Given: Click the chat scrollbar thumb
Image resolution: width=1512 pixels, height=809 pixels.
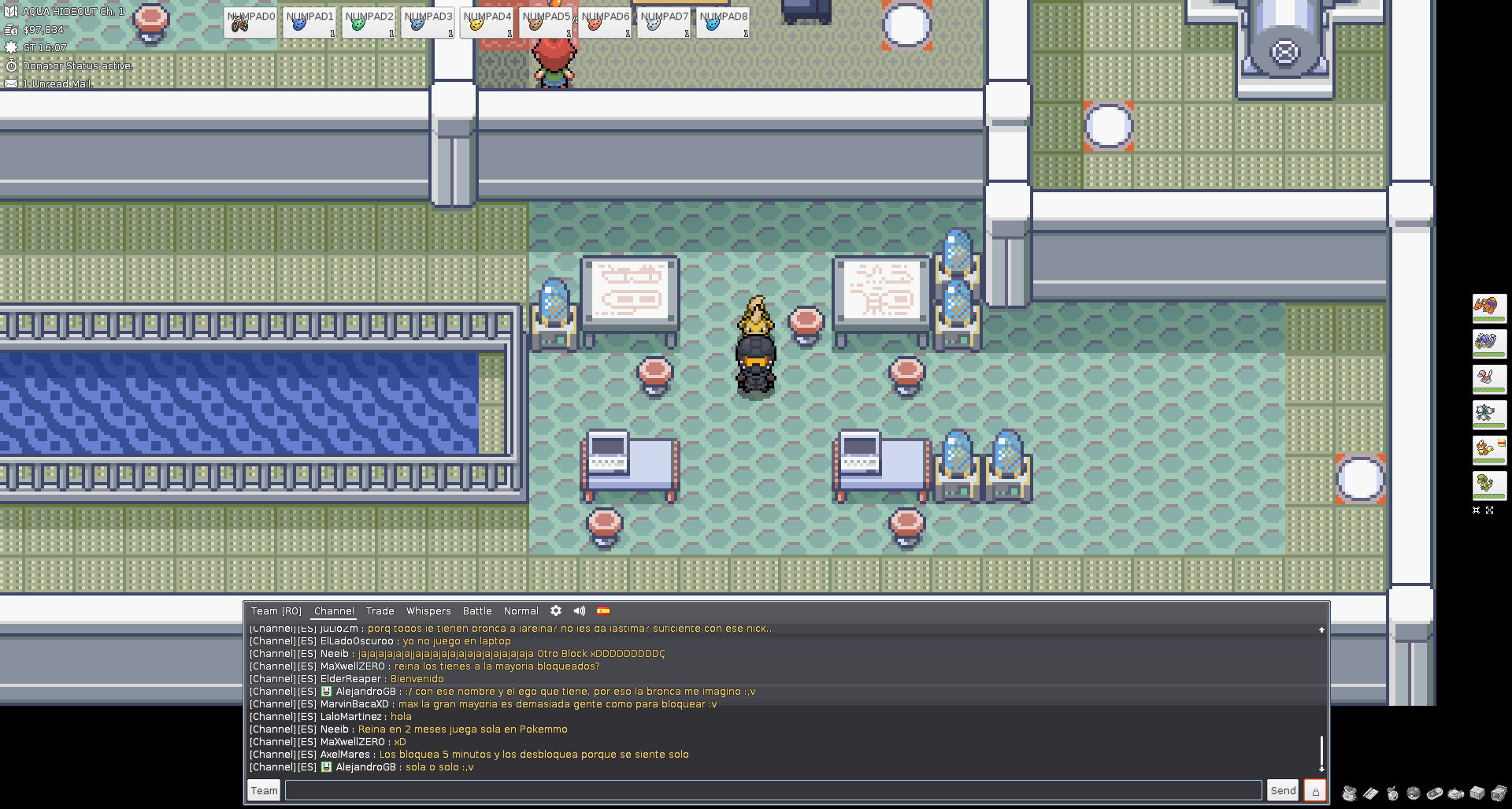Looking at the screenshot, I should point(1321,750).
